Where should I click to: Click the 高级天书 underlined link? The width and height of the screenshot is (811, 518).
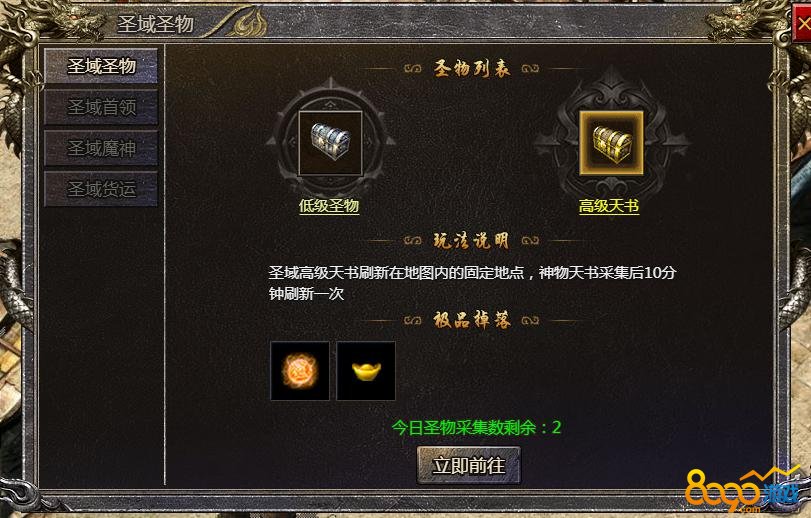pos(609,206)
